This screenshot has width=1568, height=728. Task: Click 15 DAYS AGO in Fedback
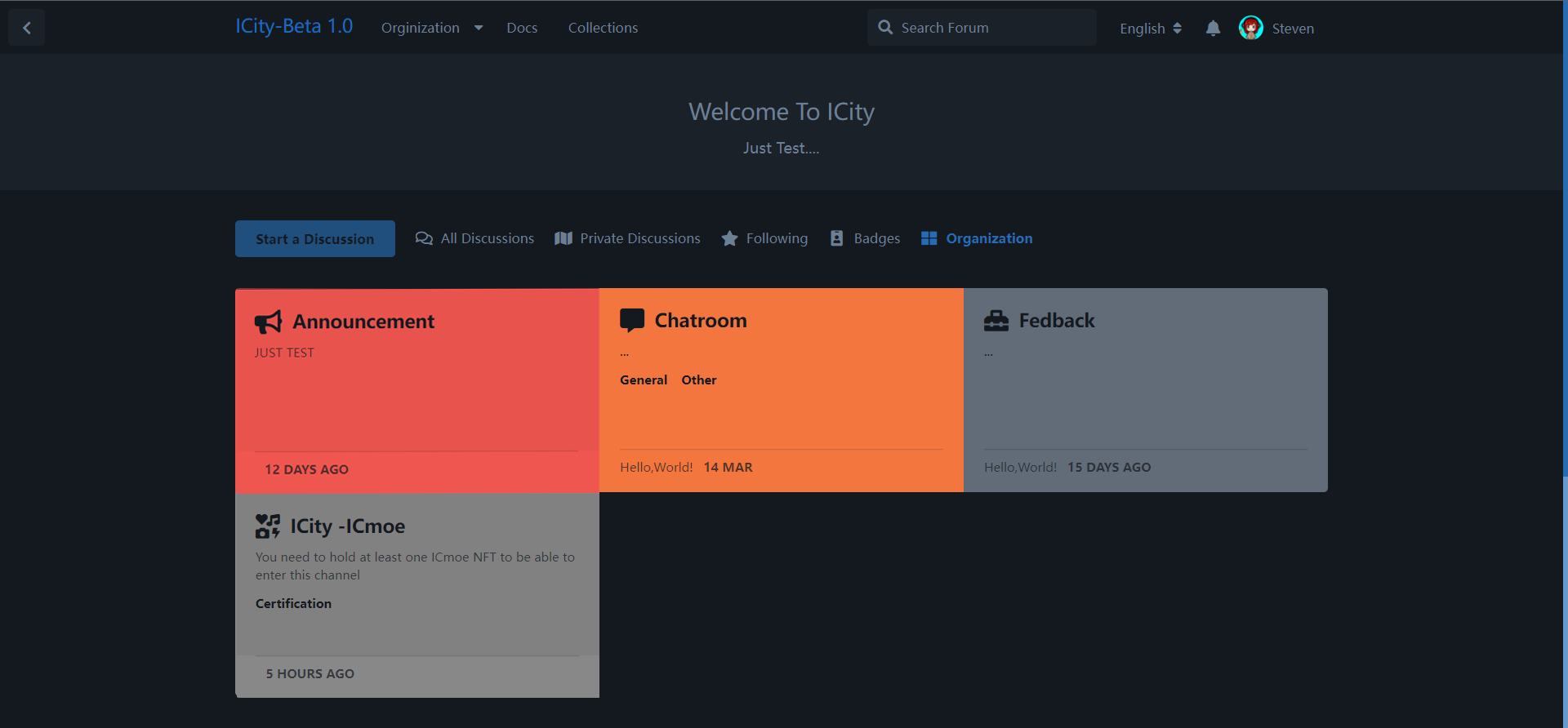pos(1109,468)
